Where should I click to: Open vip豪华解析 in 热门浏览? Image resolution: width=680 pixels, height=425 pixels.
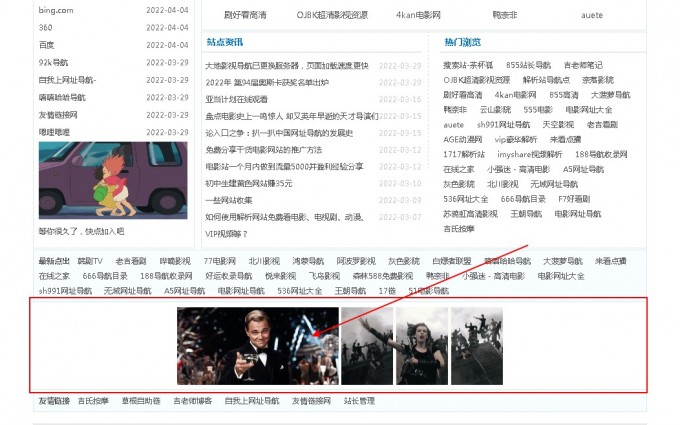point(516,140)
